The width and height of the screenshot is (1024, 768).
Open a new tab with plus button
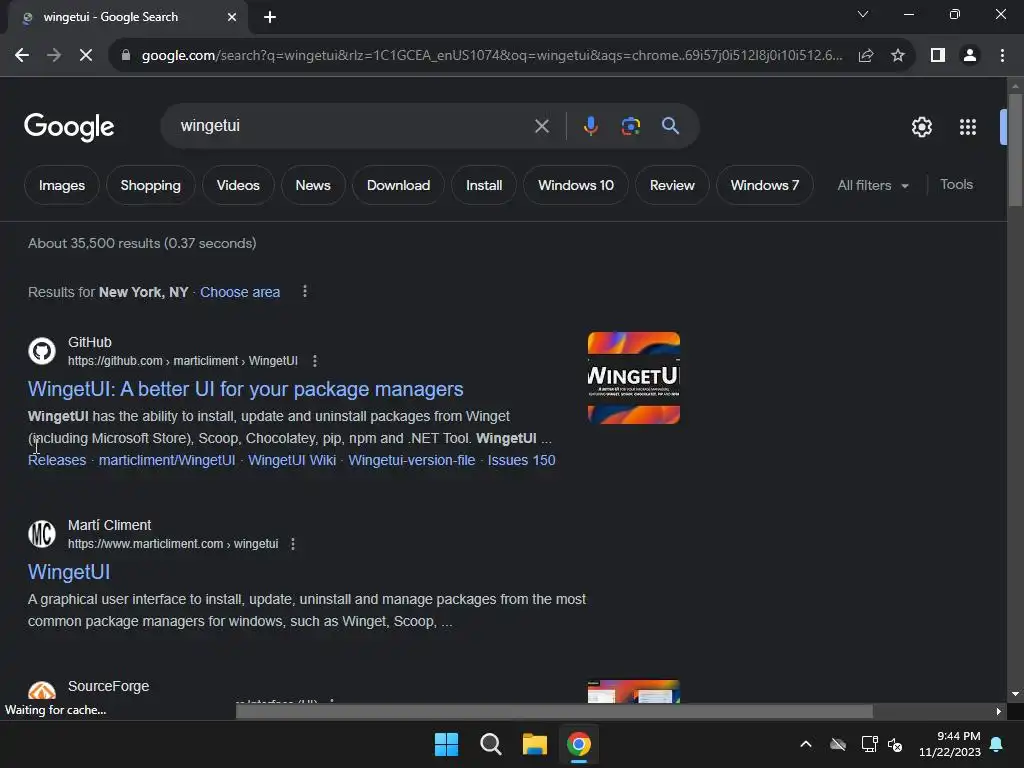(270, 17)
